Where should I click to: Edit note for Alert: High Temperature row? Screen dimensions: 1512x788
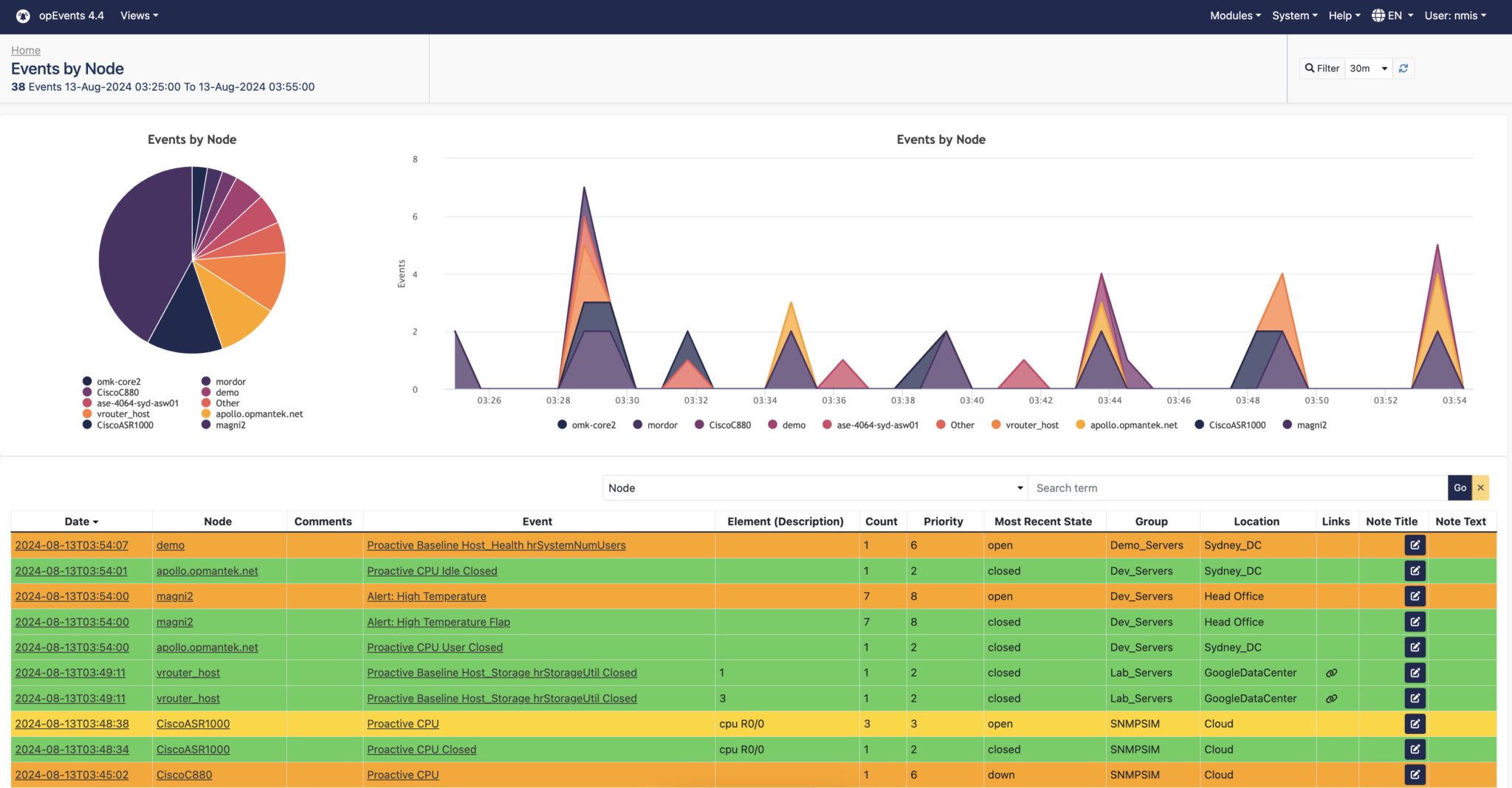point(1415,596)
